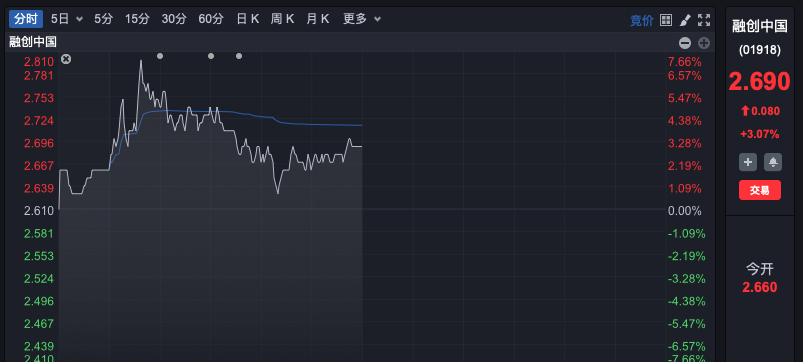This screenshot has width=803, height=362.
Task: Select the drawing brush tool icon
Action: [685, 20]
